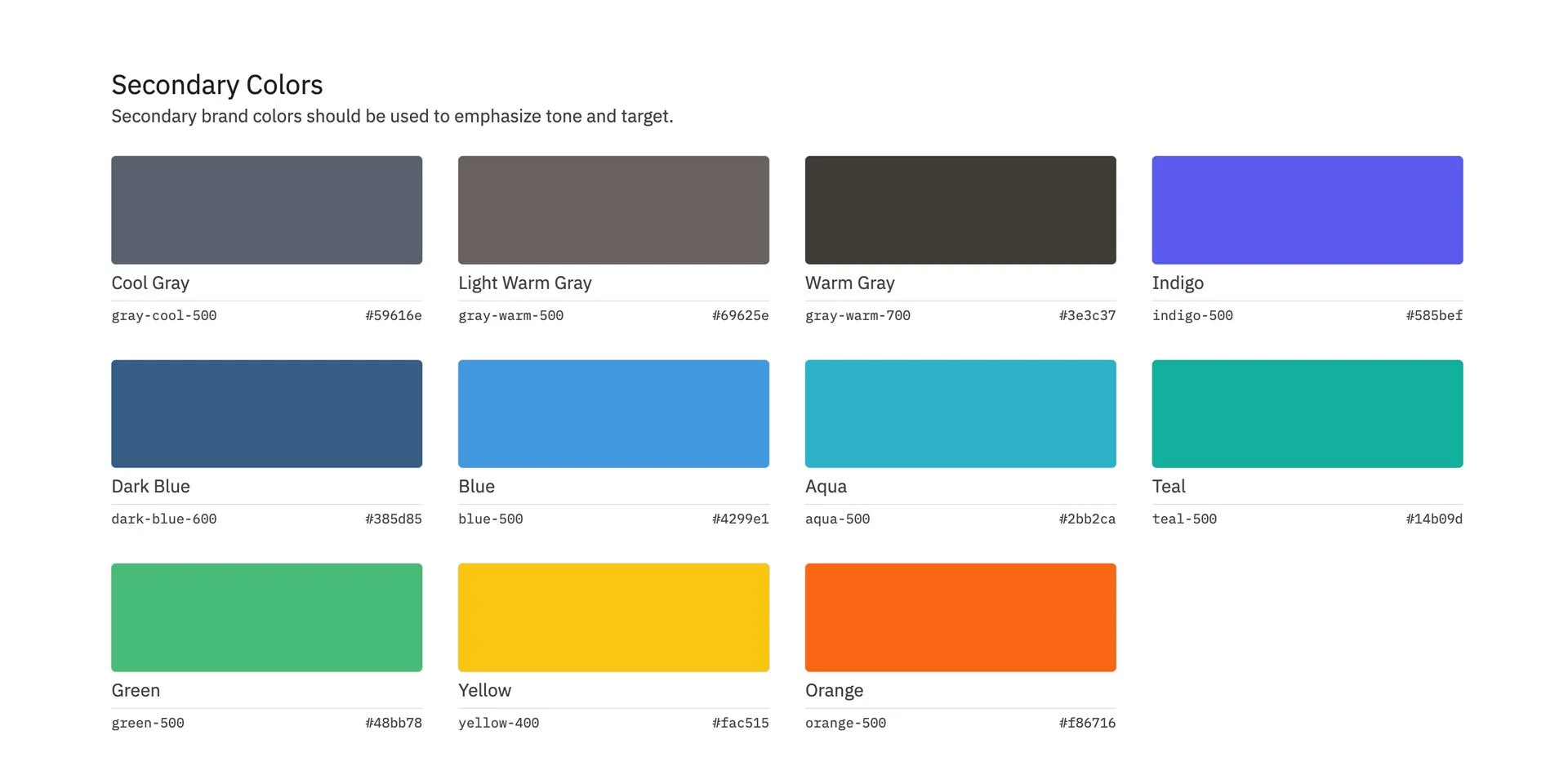Viewport: 1568px width, 784px height.
Task: Click the 'Teal' label
Action: [1169, 486]
